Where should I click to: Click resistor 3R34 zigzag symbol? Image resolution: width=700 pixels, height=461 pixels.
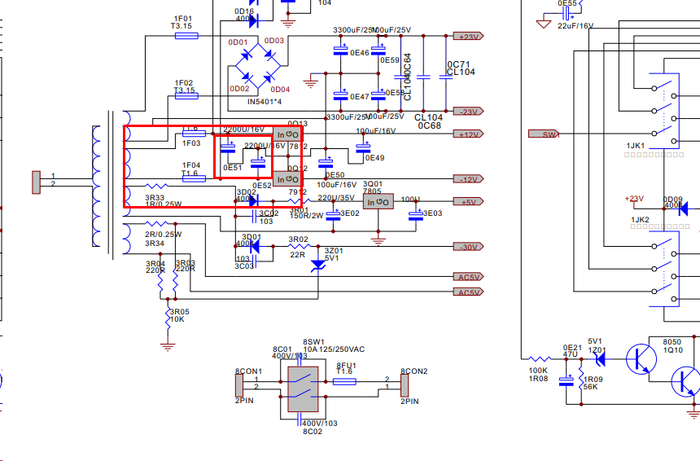(x=157, y=224)
